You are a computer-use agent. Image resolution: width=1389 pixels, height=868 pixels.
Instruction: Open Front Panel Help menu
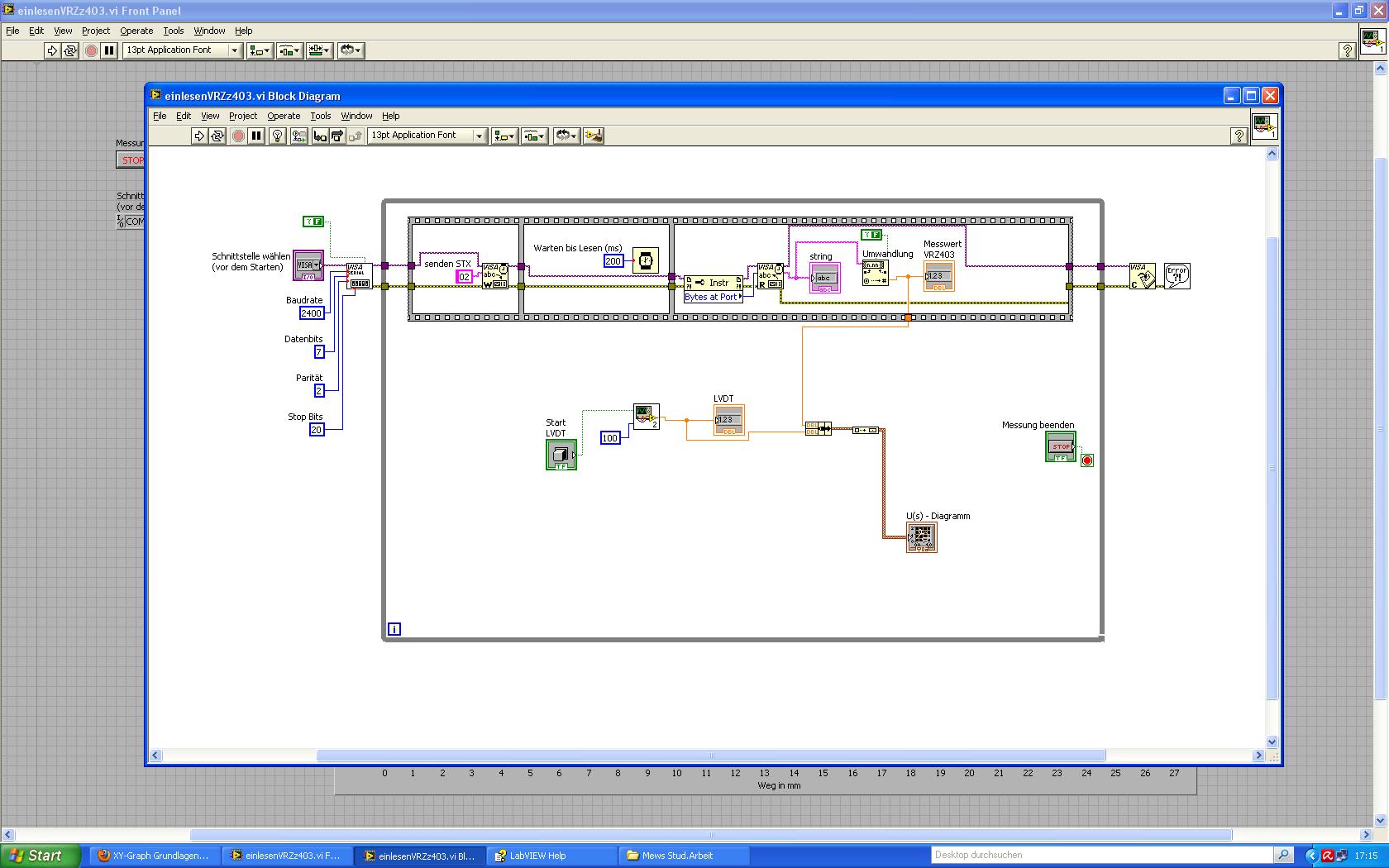[243, 31]
